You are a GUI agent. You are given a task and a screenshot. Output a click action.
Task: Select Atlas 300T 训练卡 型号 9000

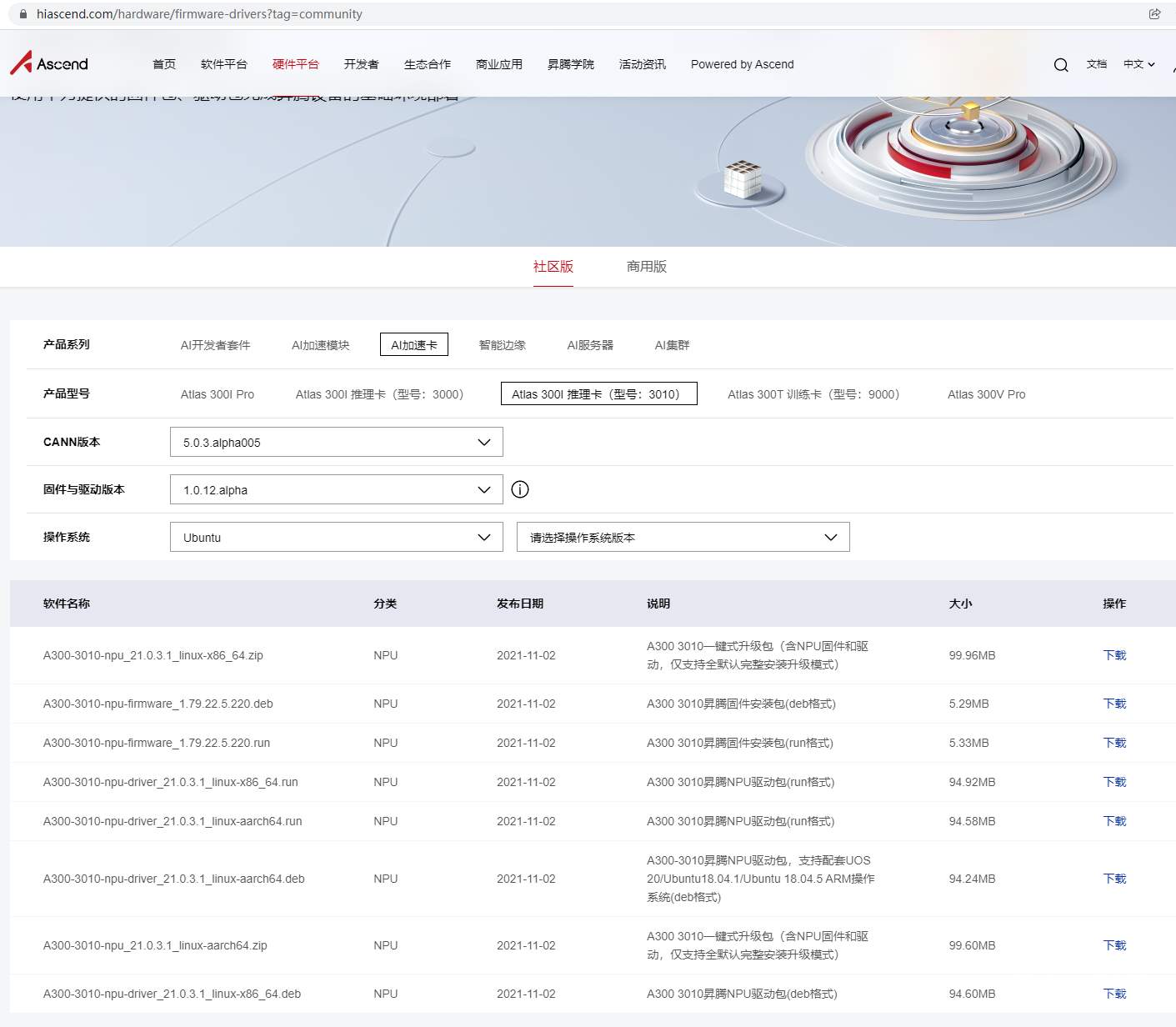click(x=813, y=394)
